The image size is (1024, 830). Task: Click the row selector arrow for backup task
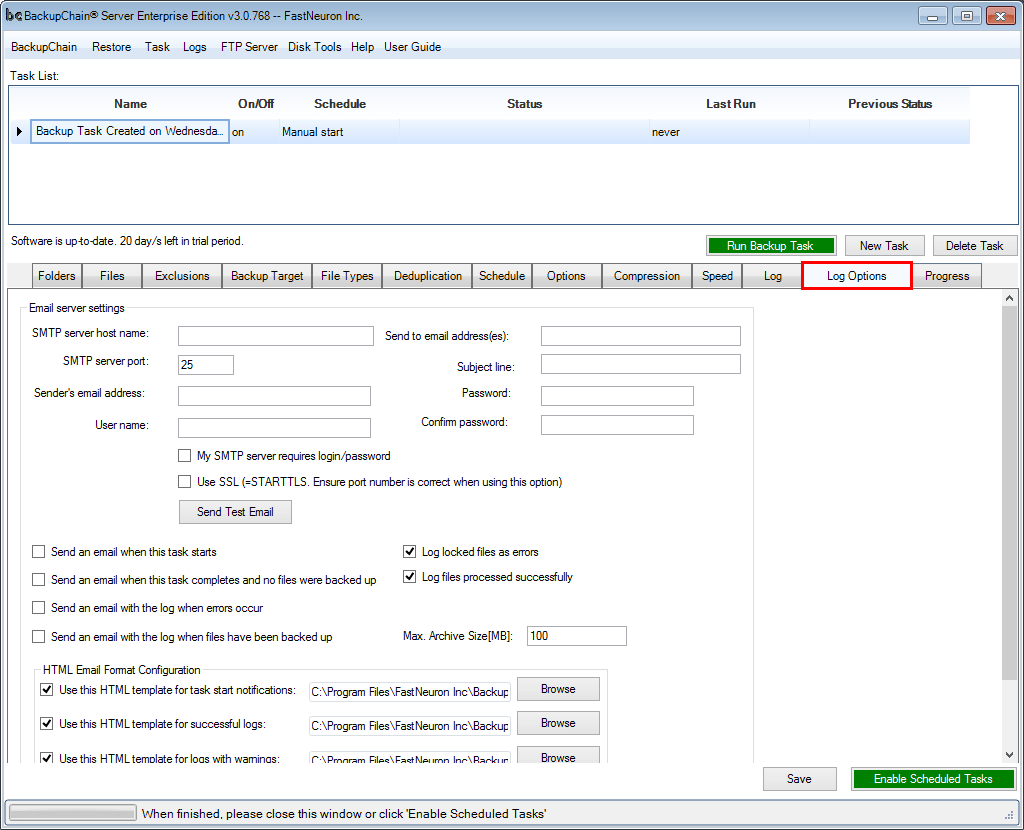tap(19, 131)
